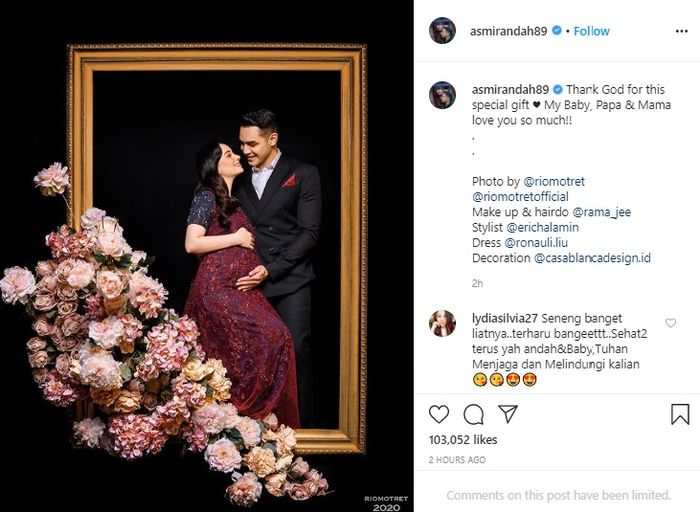Viewport: 700px width, 512px height.
Task: Open asmirandah89 username in the caption
Action: pos(510,89)
